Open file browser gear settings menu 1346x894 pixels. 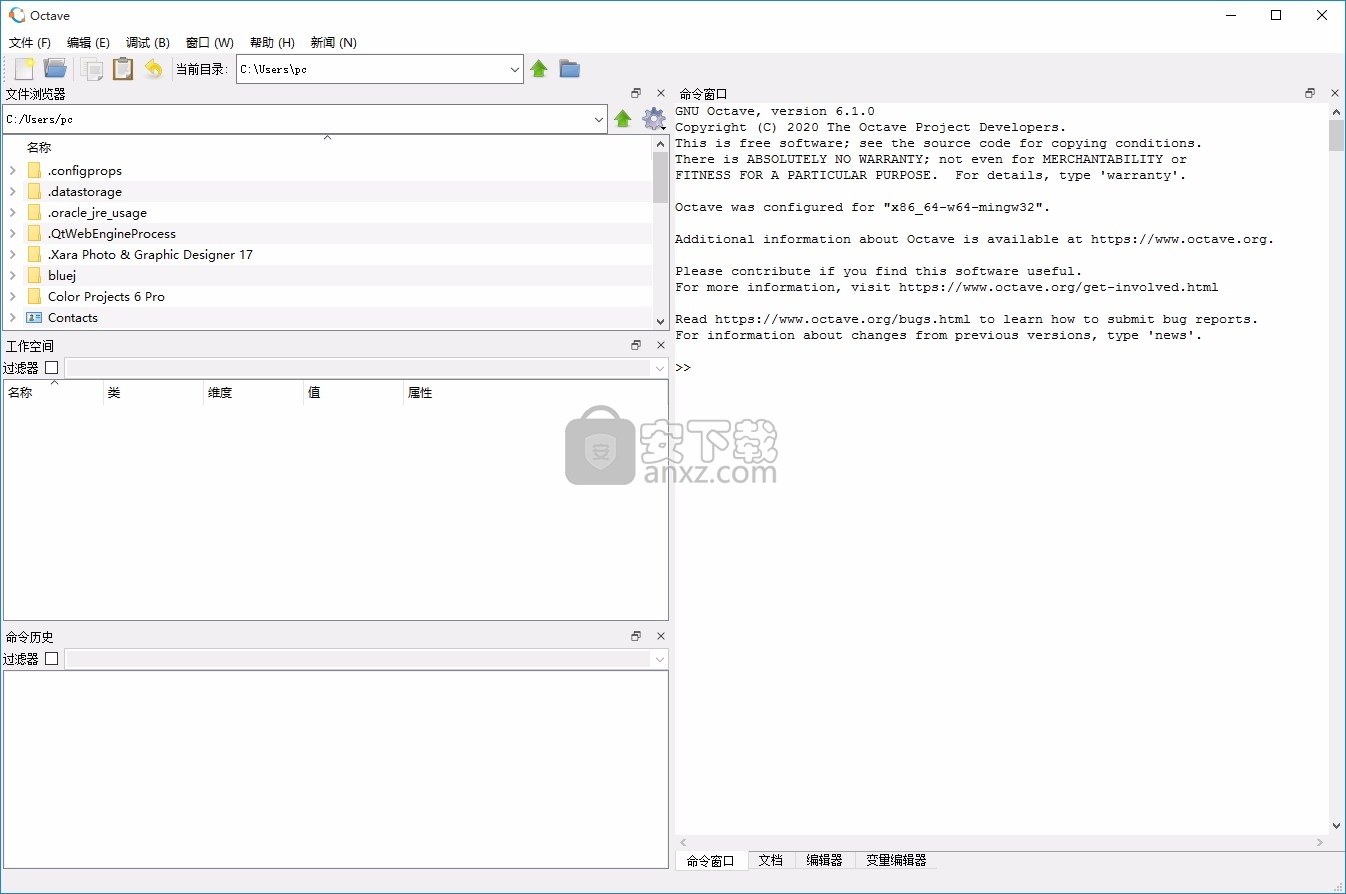(x=654, y=119)
